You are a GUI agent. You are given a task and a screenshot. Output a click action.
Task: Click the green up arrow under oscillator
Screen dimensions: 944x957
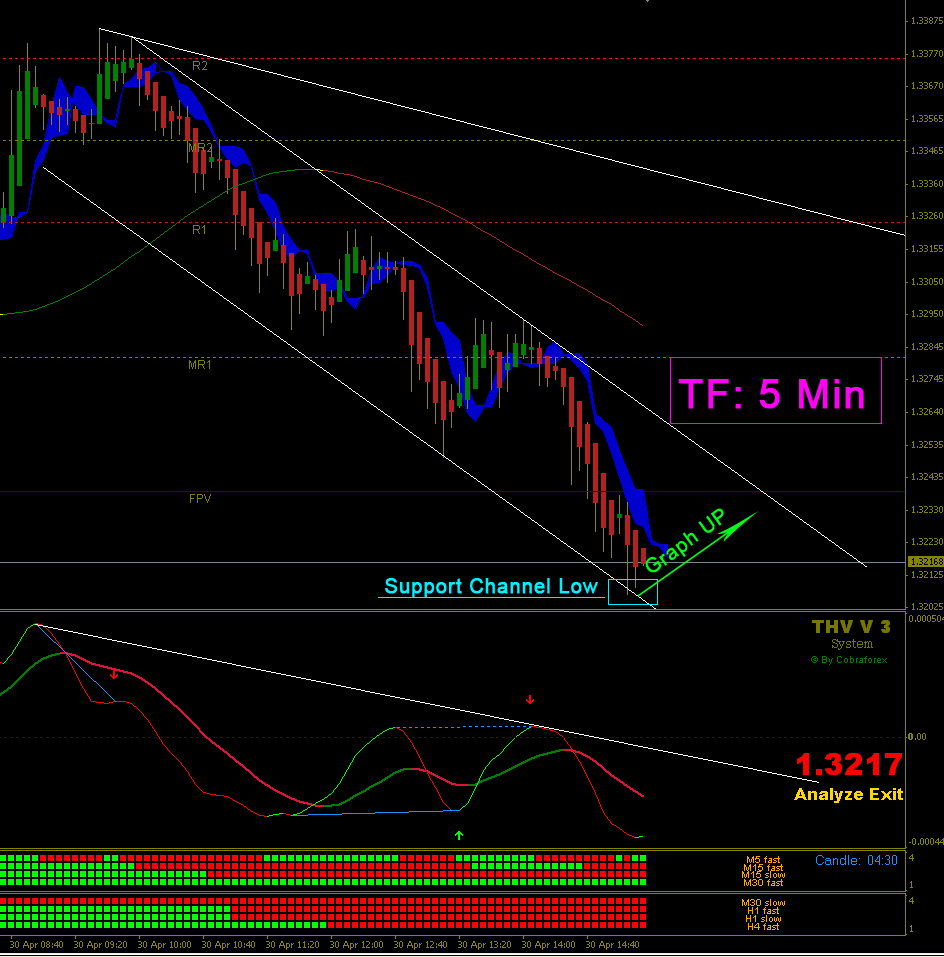(x=459, y=835)
